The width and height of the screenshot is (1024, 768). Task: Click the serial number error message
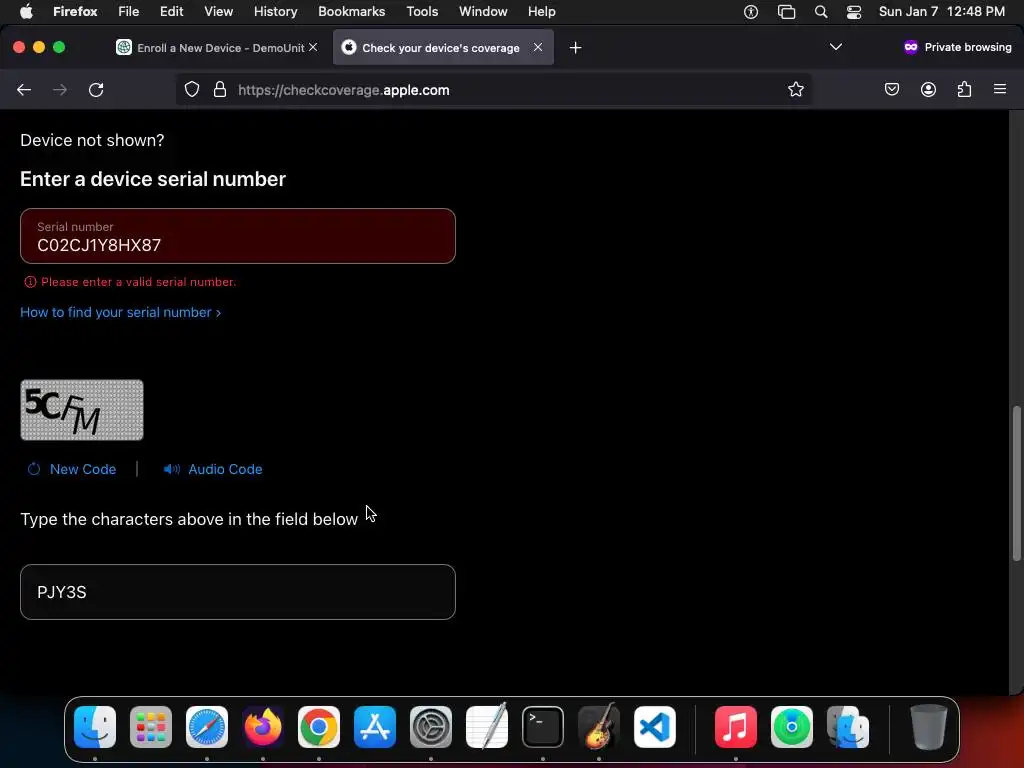tap(131, 282)
